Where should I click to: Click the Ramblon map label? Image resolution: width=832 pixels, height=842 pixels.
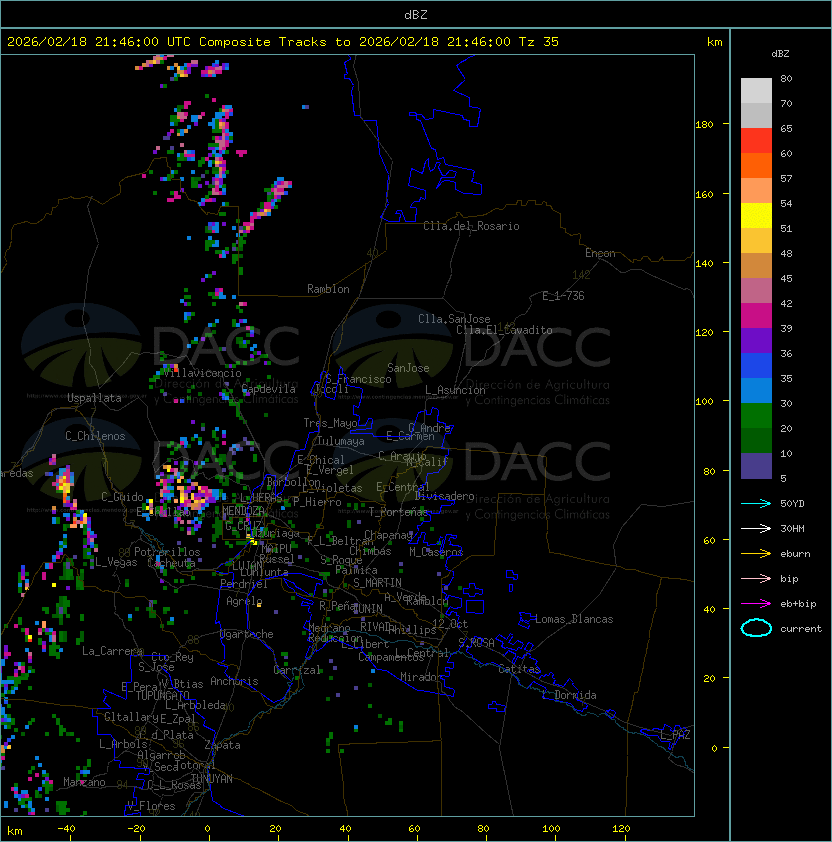tap(328, 289)
